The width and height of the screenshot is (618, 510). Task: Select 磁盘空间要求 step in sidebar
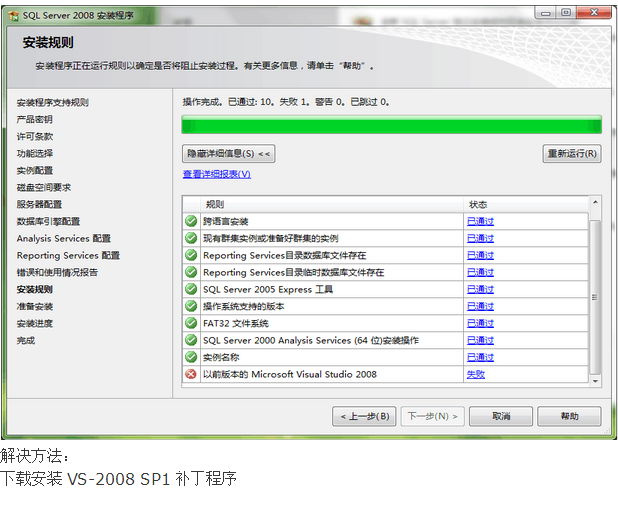(44, 187)
